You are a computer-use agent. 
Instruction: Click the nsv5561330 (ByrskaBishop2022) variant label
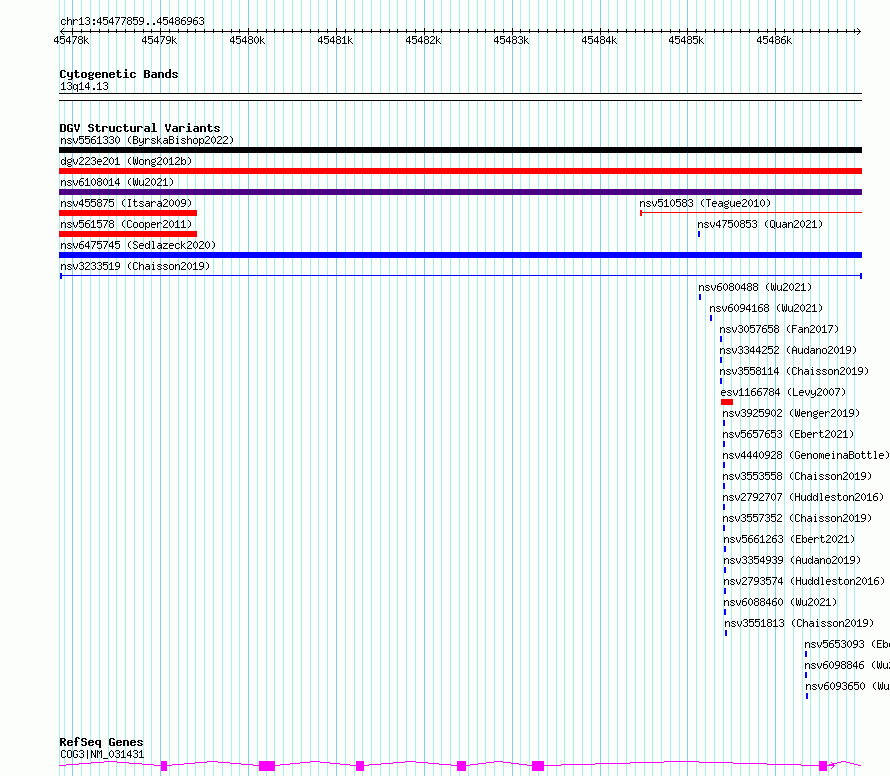(x=147, y=140)
